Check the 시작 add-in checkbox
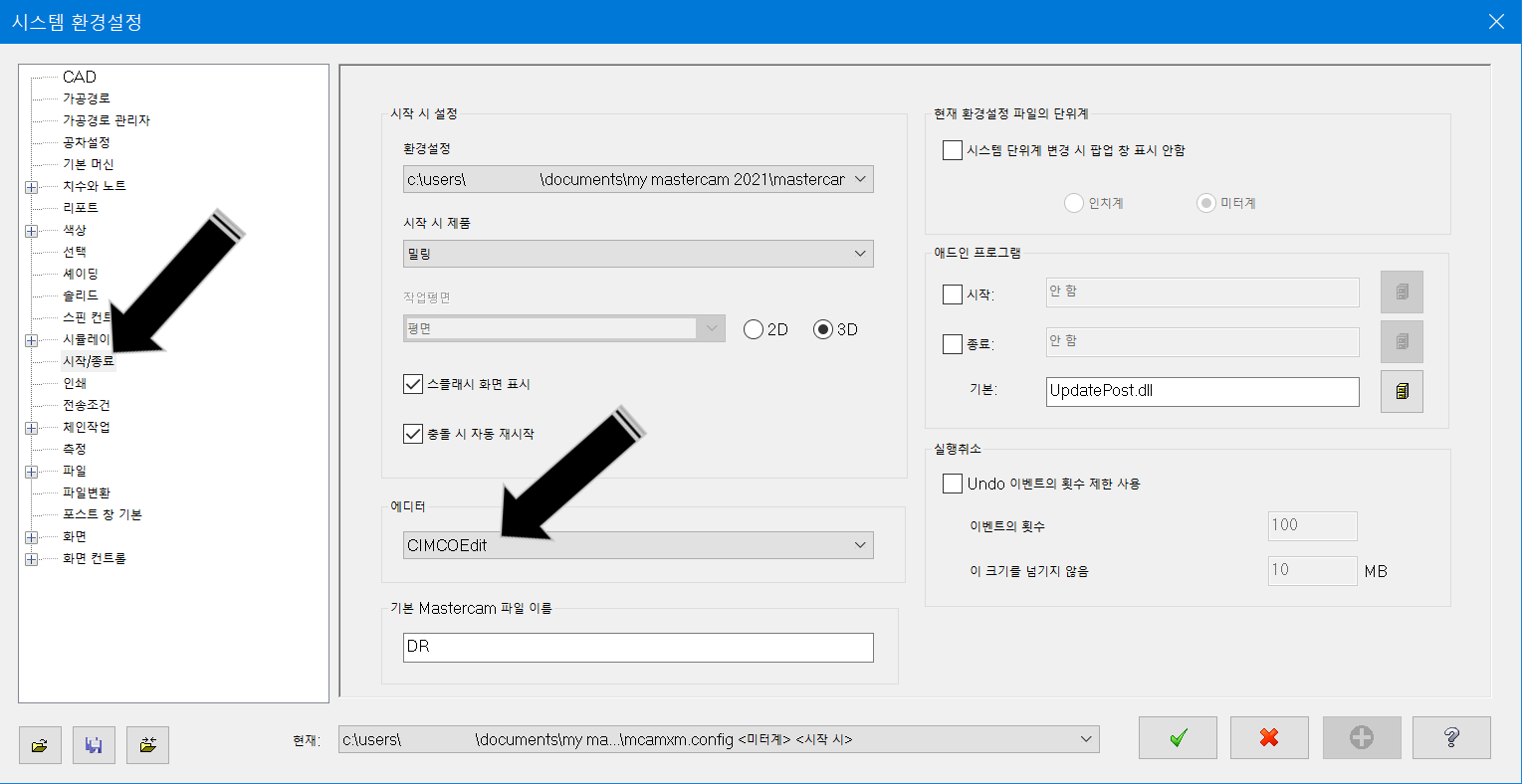1522x784 pixels. click(x=953, y=294)
